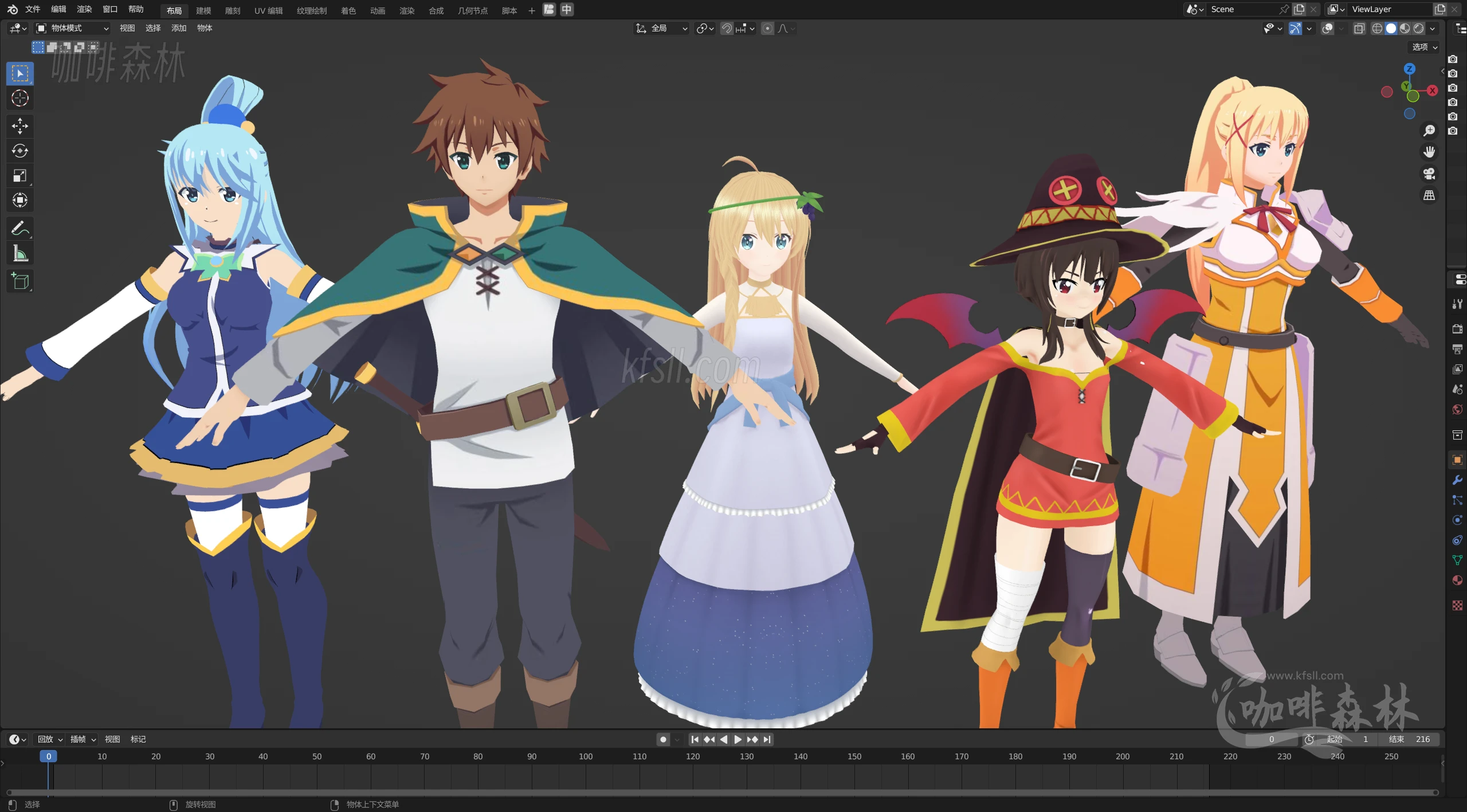Open the pivot point dropdown
This screenshot has height=812, width=1467.
[705, 28]
